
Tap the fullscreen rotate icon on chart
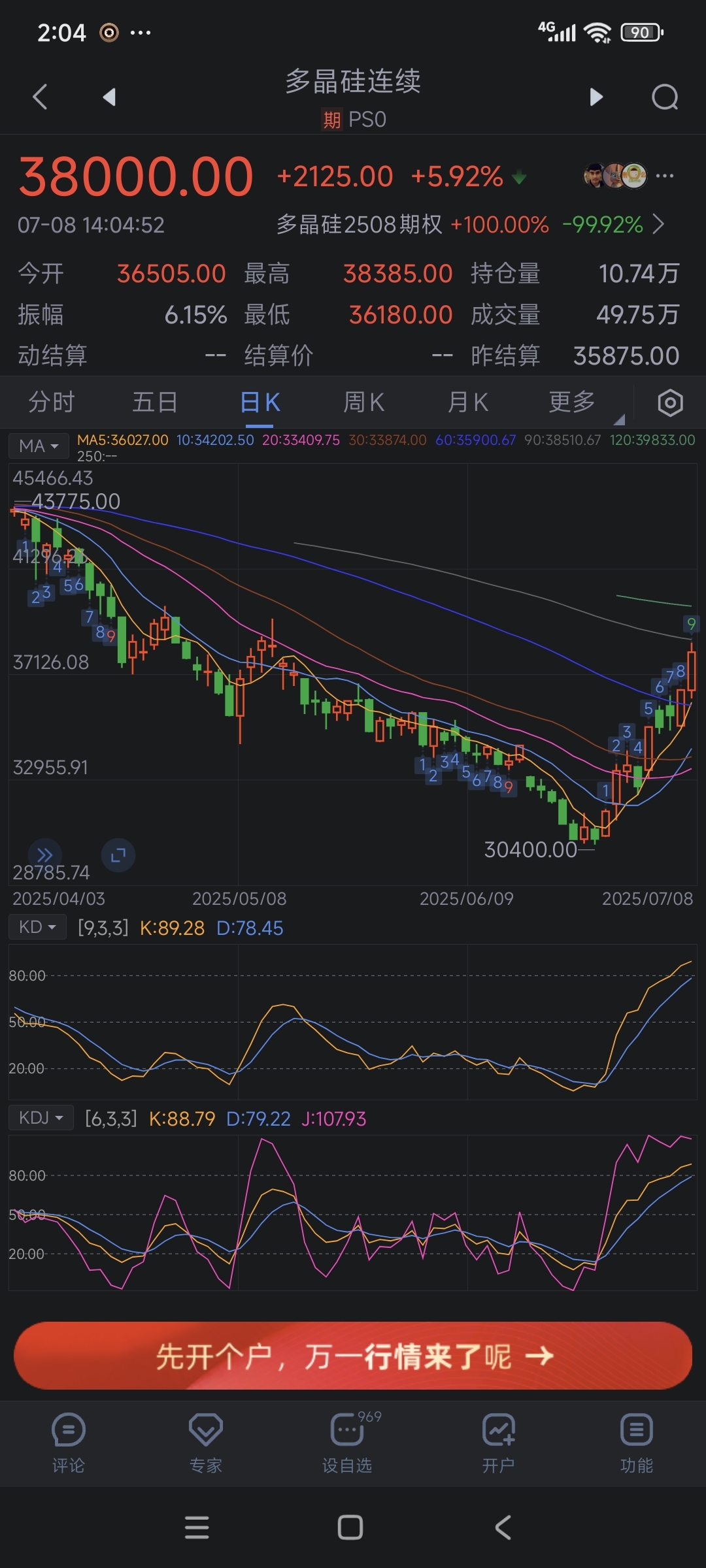click(118, 855)
